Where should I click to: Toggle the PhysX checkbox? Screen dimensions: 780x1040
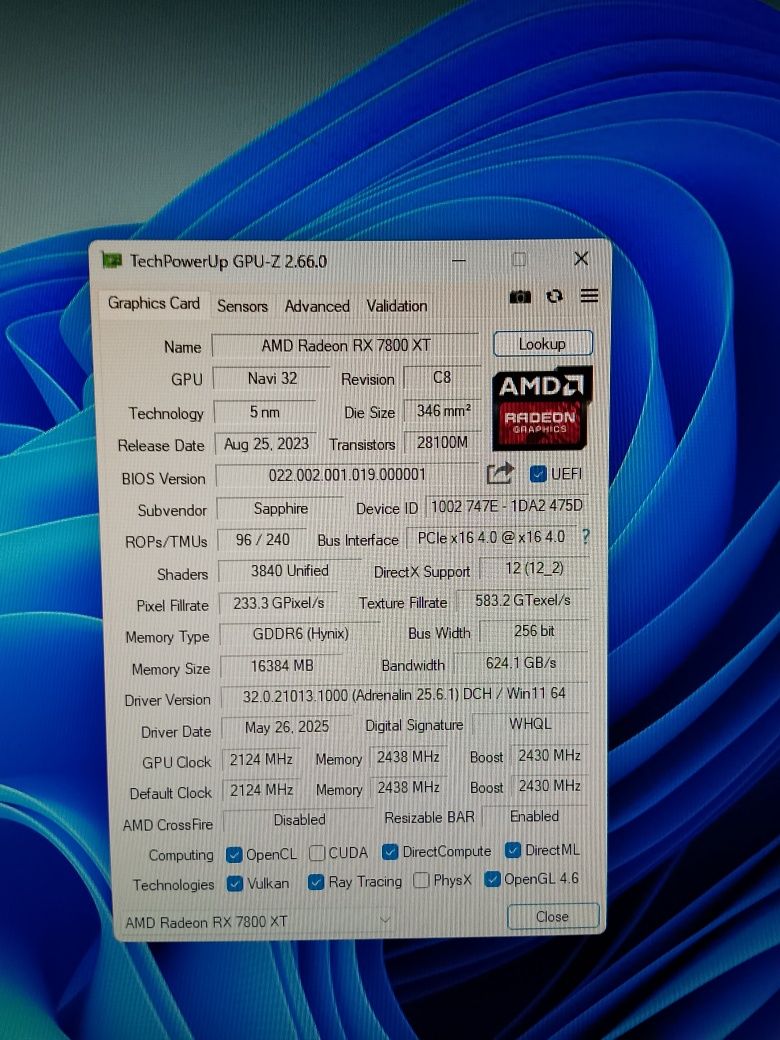(421, 880)
